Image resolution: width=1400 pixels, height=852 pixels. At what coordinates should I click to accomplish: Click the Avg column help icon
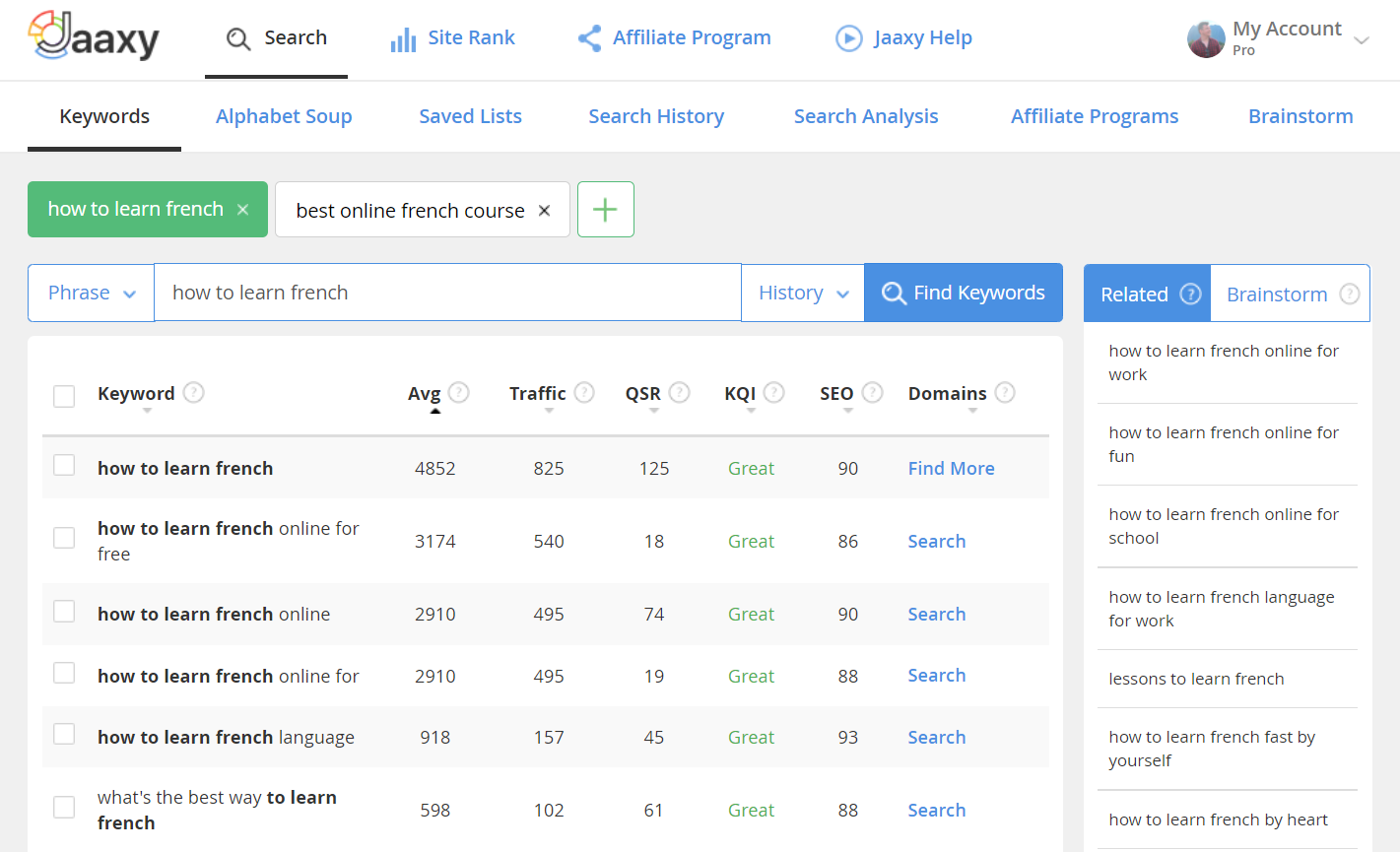(x=459, y=392)
